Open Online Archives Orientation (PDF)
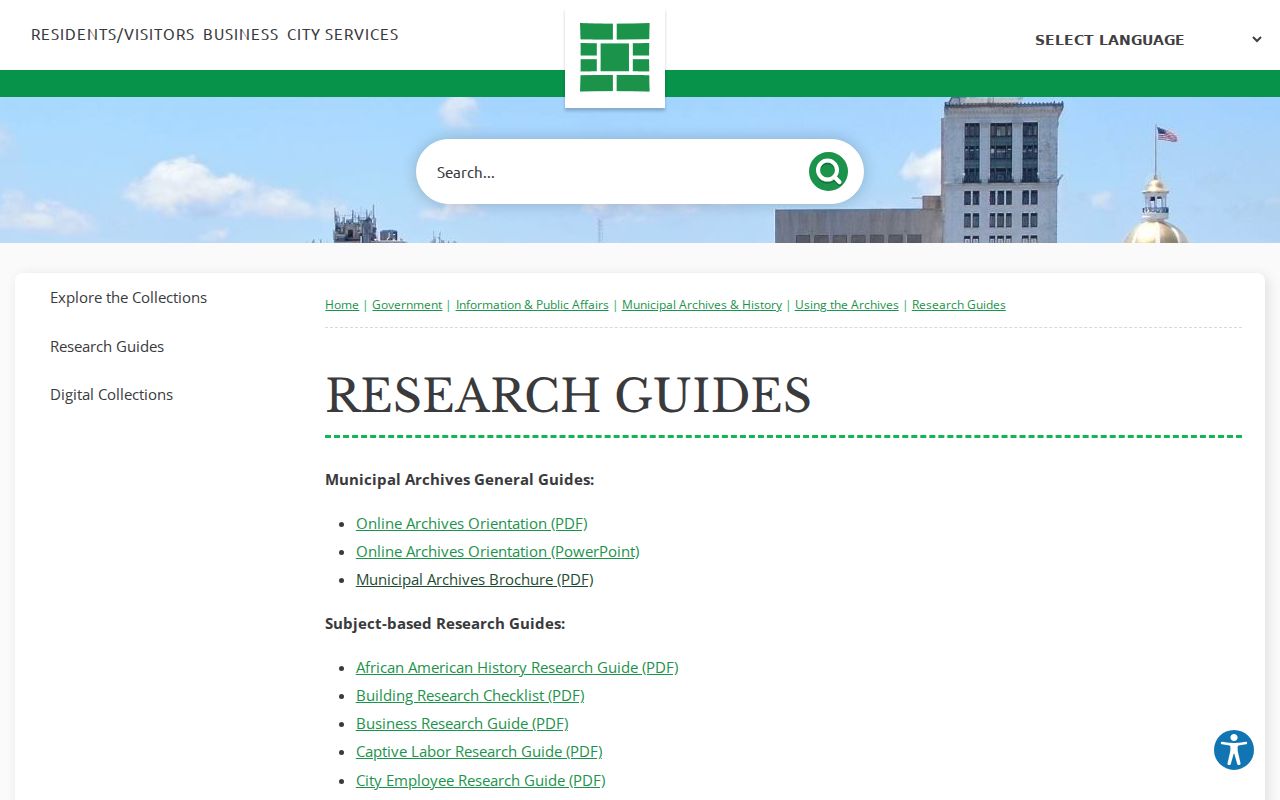 click(x=472, y=524)
